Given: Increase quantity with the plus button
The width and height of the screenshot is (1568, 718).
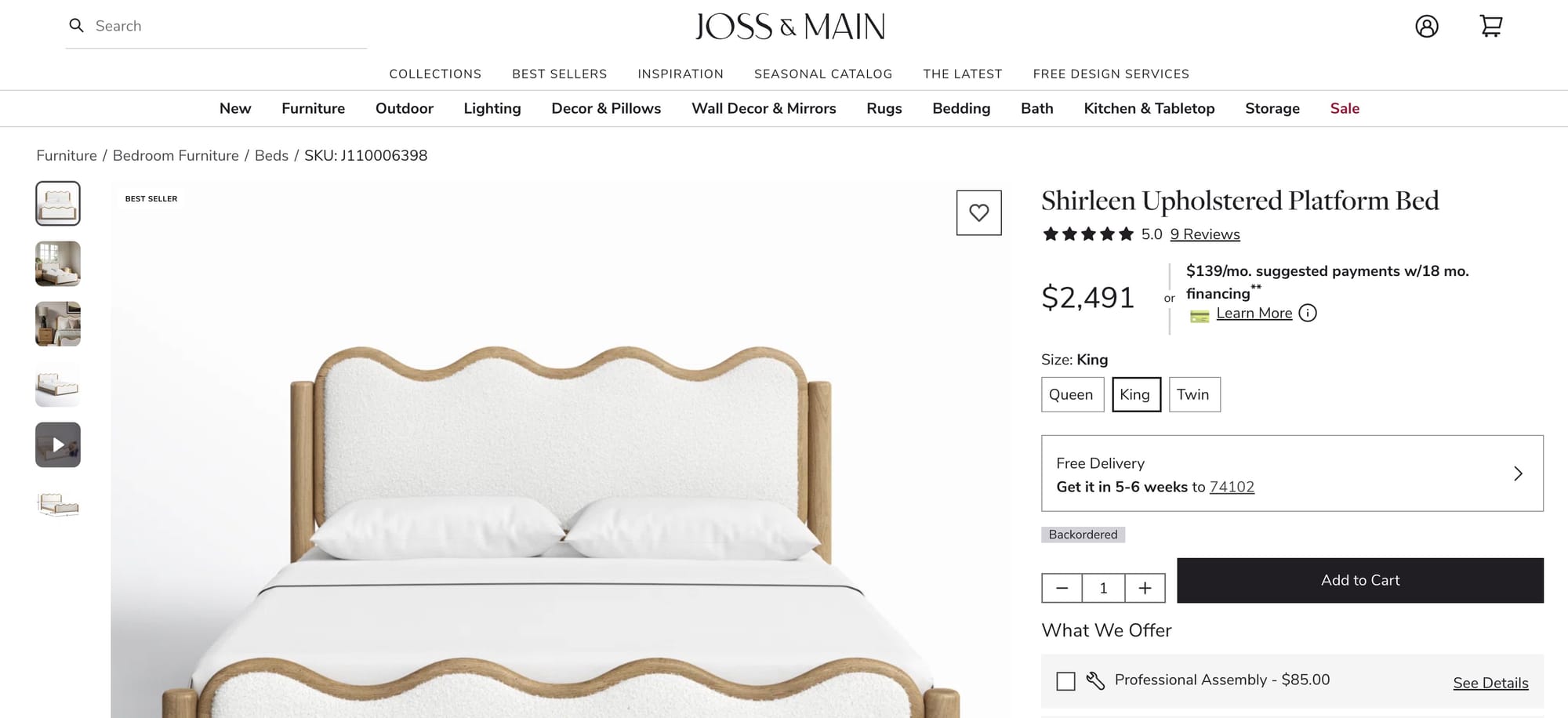Looking at the screenshot, I should click(1145, 588).
